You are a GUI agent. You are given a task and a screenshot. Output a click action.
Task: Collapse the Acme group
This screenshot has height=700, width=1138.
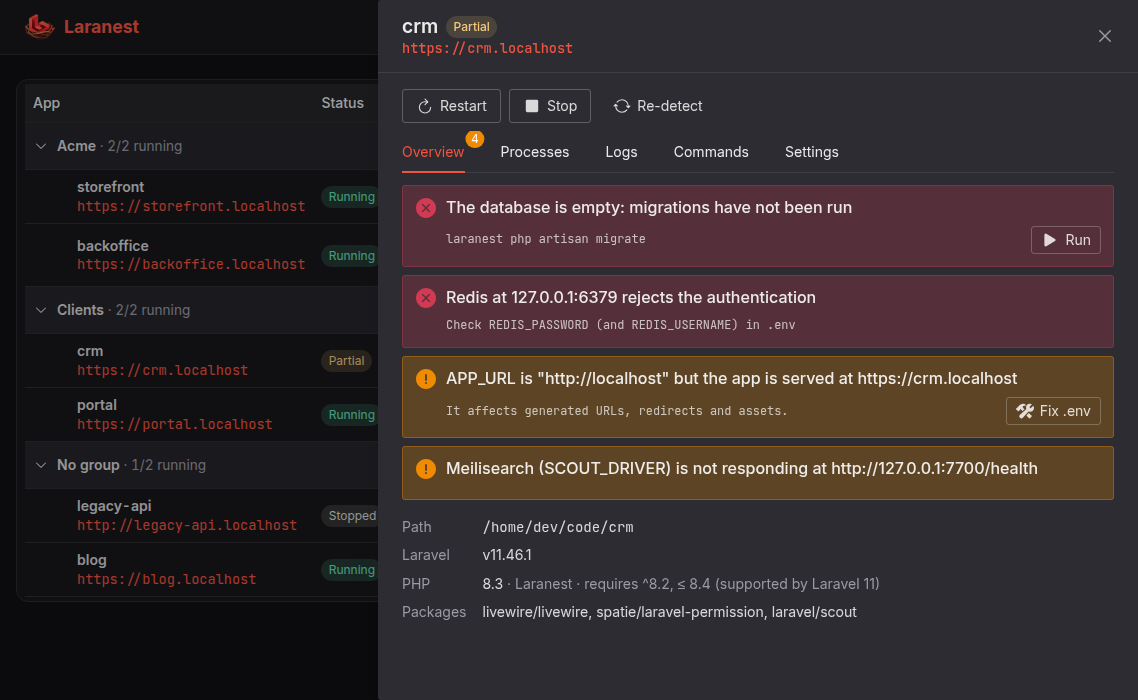click(x=41, y=147)
